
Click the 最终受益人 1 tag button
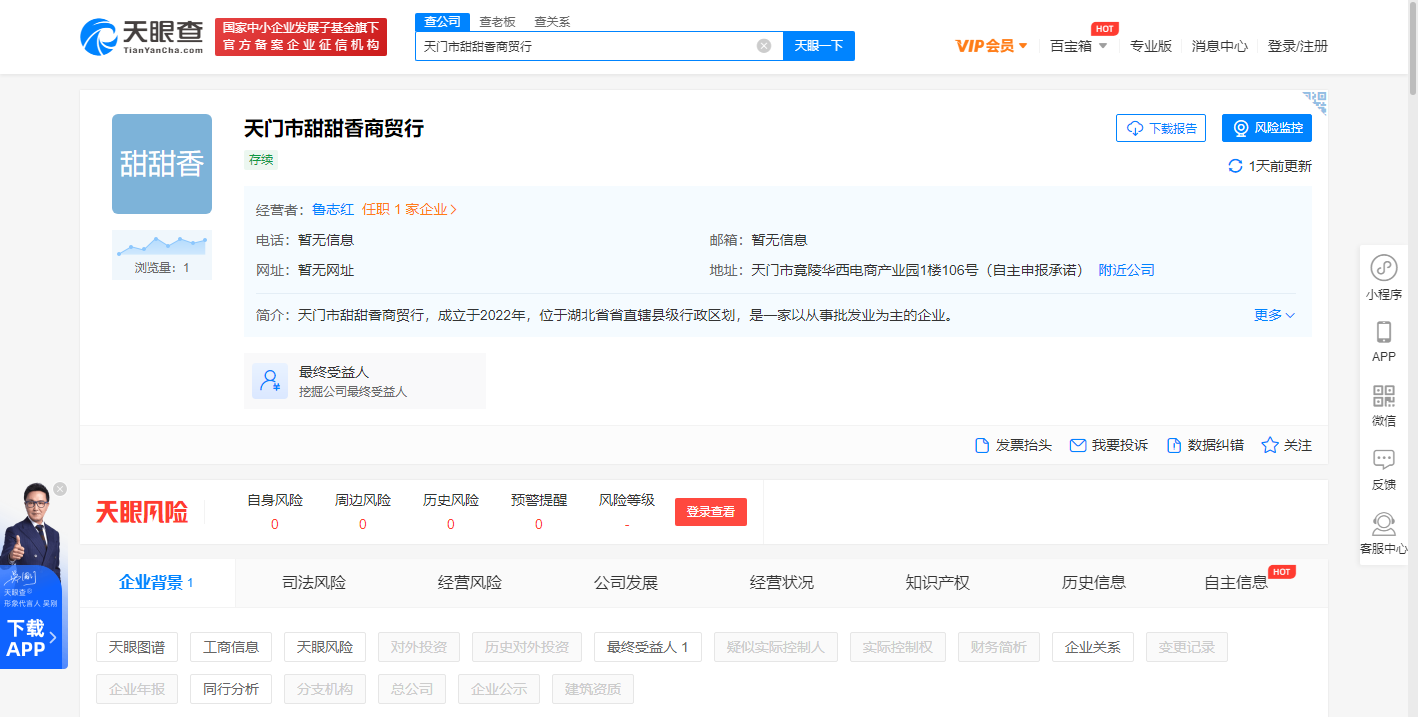click(x=648, y=647)
